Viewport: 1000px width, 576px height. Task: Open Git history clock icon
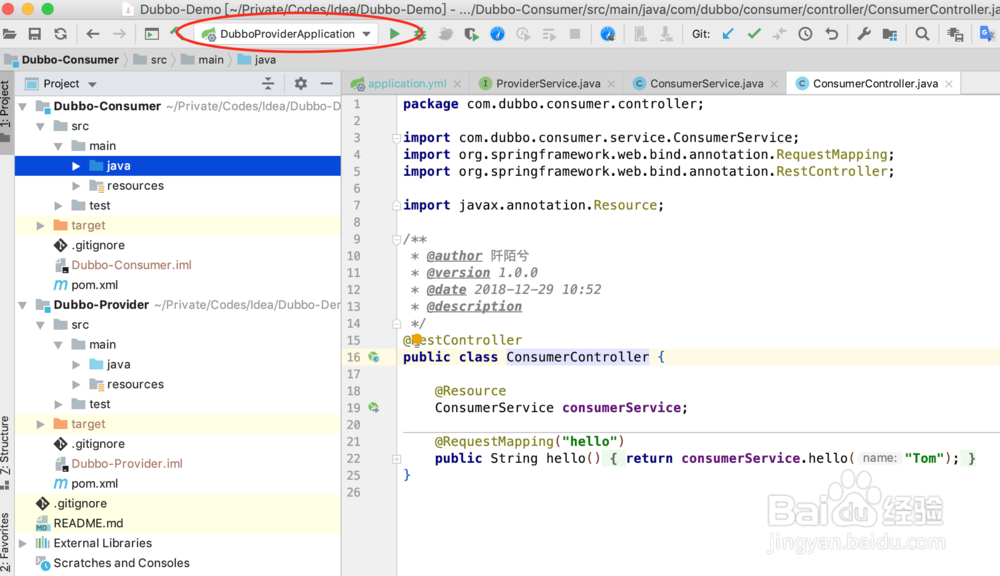[805, 34]
